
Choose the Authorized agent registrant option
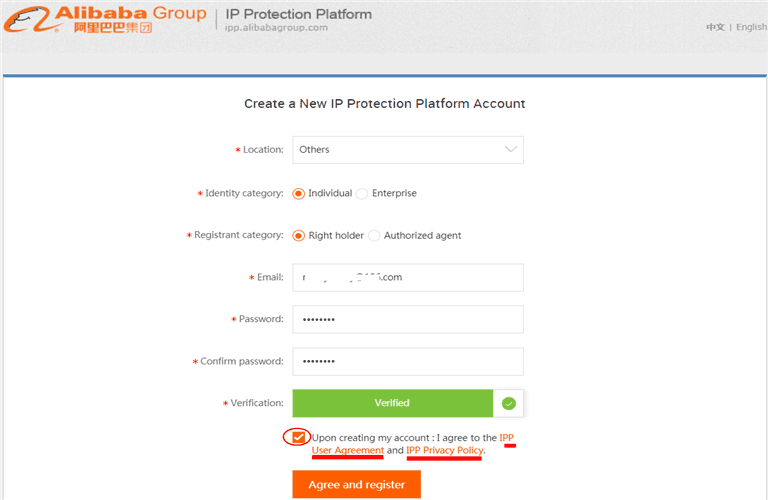pos(374,236)
